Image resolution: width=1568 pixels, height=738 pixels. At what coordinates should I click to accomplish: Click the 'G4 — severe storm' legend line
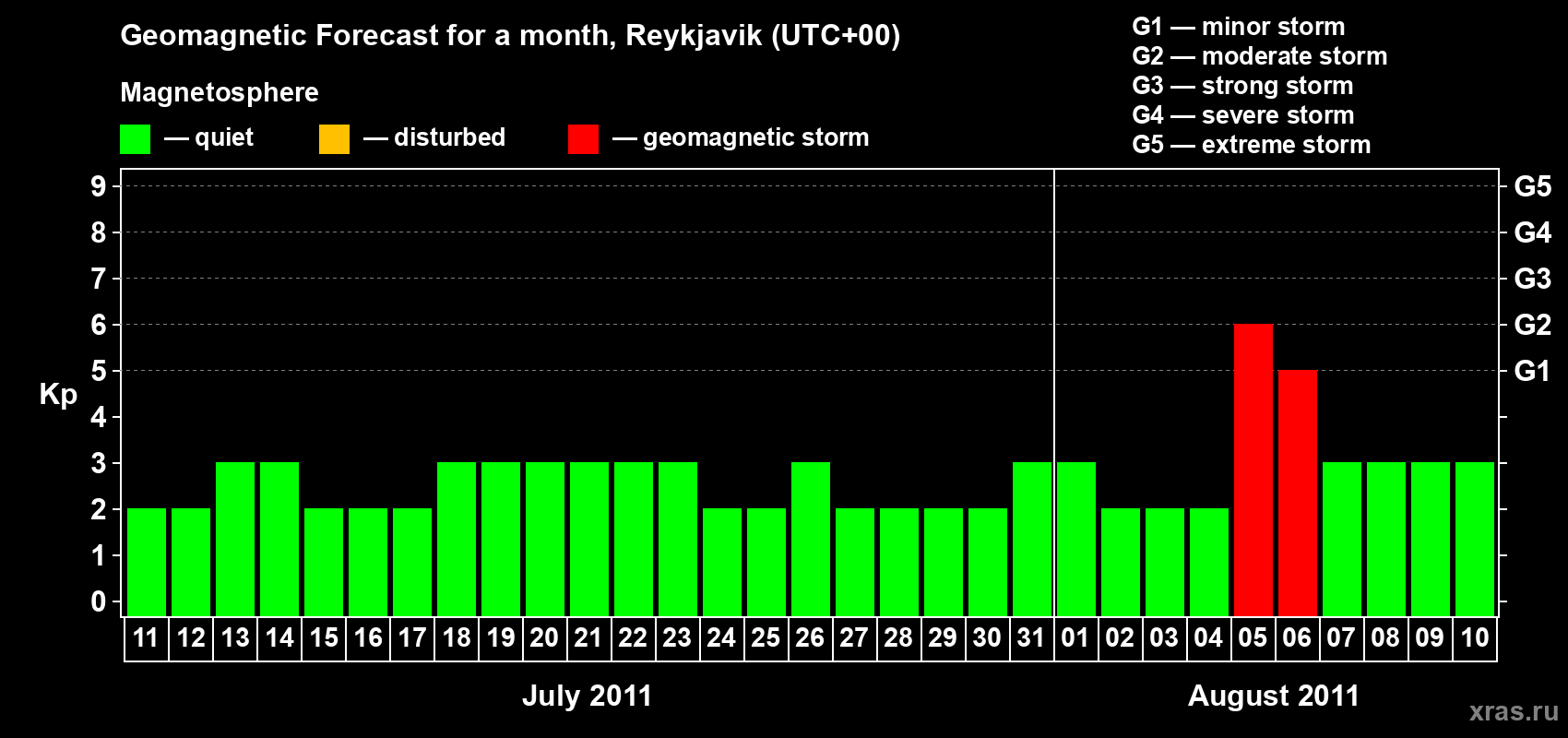[1243, 115]
